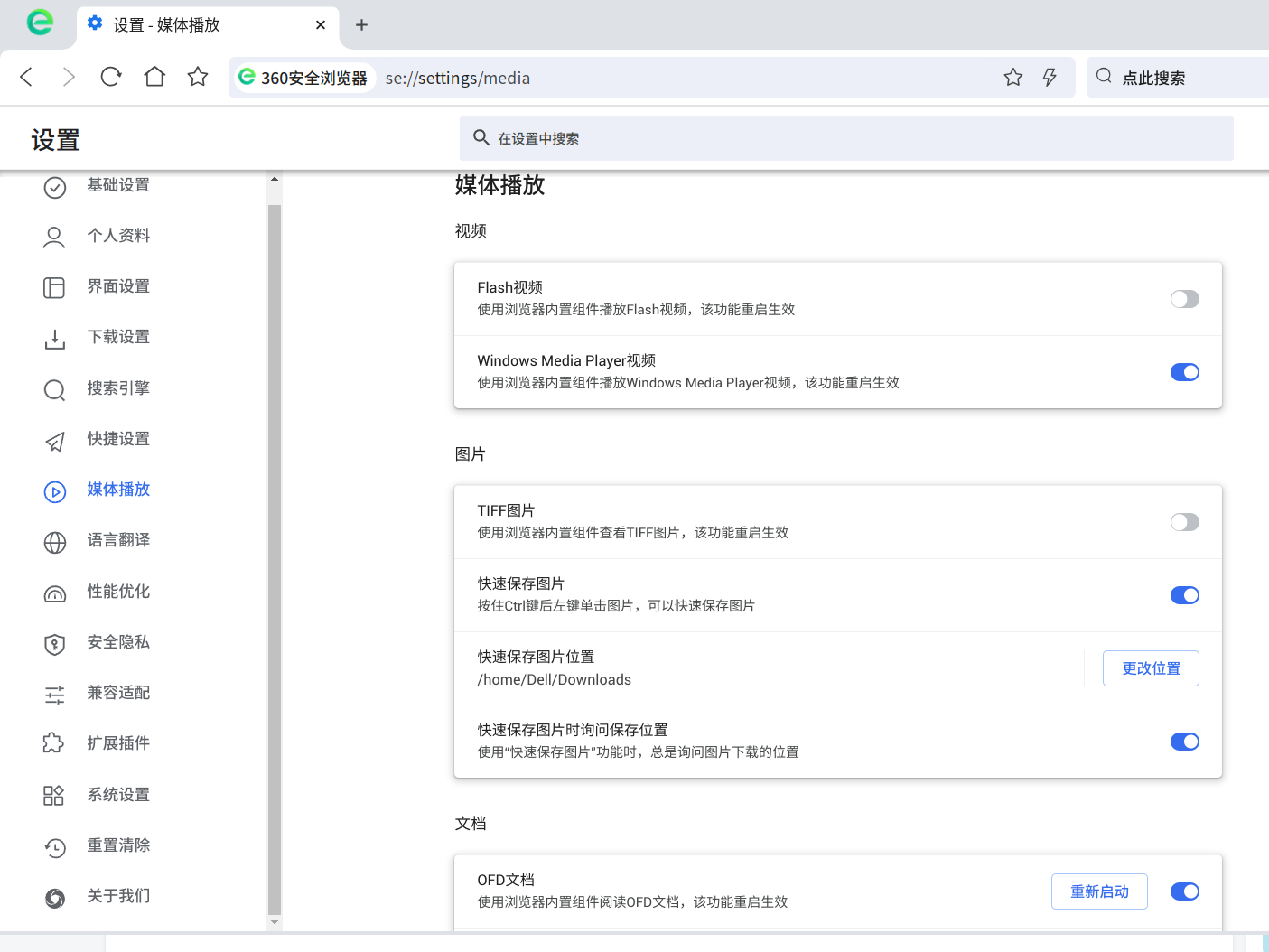Open 媒体播放 in the sidebar
This screenshot has height=952, width=1269.
[x=118, y=490]
